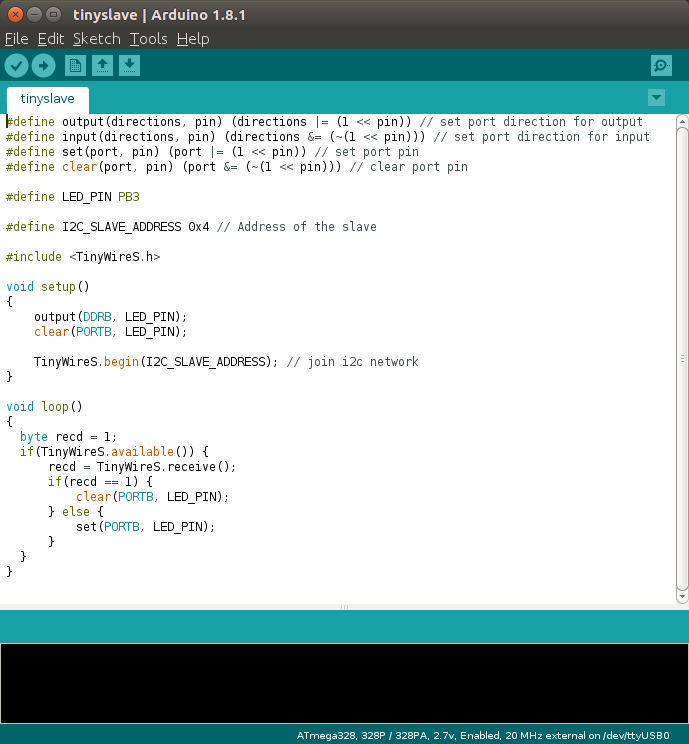Open the Tools menu
Screen dimensions: 689x744
(149, 39)
